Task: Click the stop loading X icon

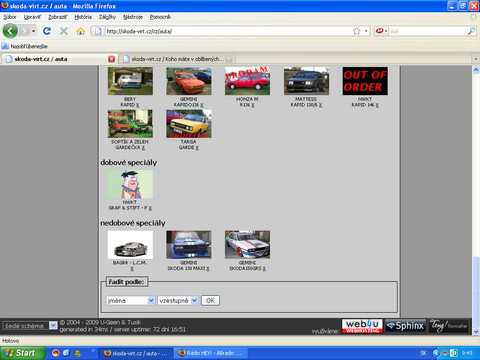Action: pyautogui.click(x=64, y=31)
